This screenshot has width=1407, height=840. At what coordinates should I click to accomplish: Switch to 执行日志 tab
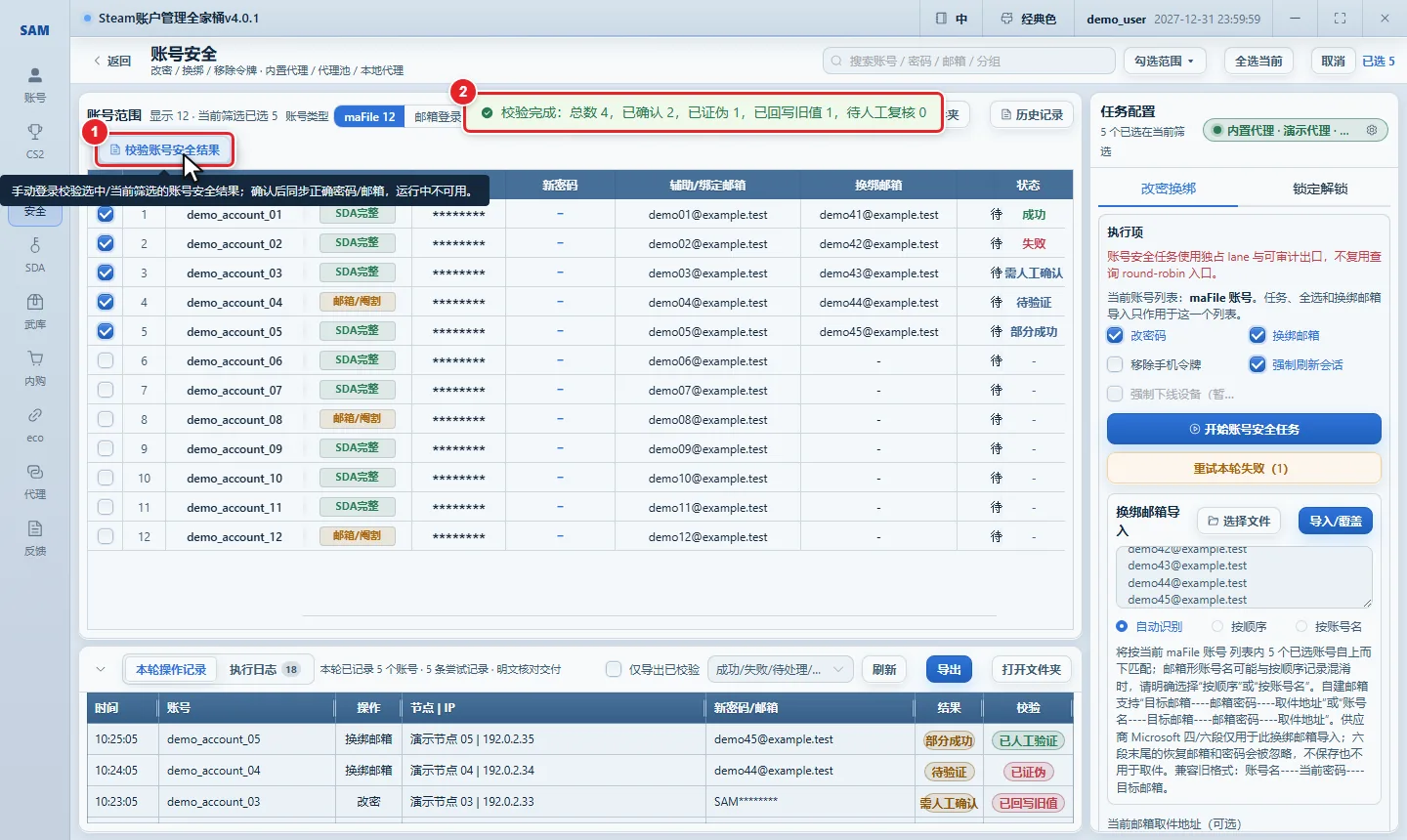[265, 669]
